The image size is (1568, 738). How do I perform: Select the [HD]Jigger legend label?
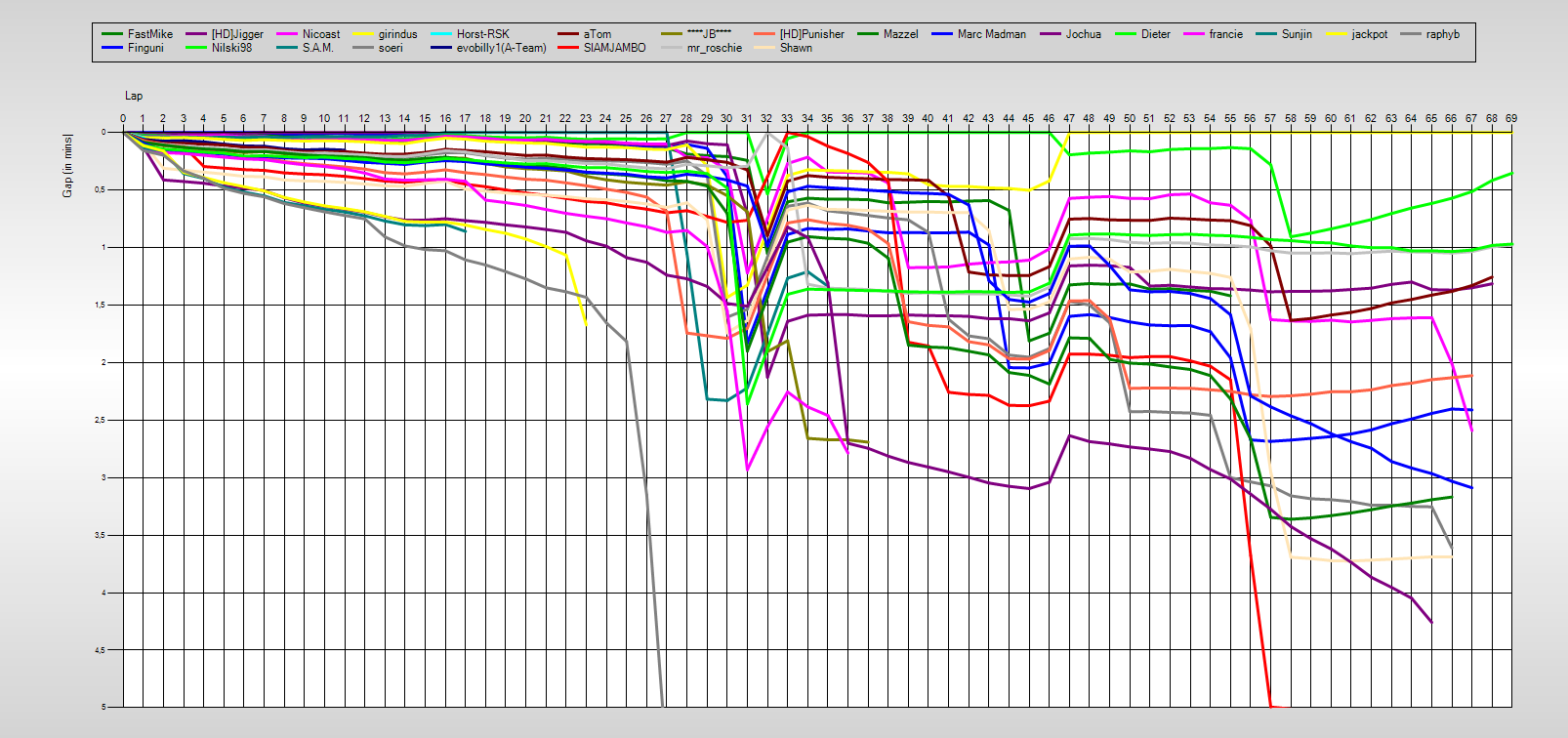pyautogui.click(x=237, y=34)
